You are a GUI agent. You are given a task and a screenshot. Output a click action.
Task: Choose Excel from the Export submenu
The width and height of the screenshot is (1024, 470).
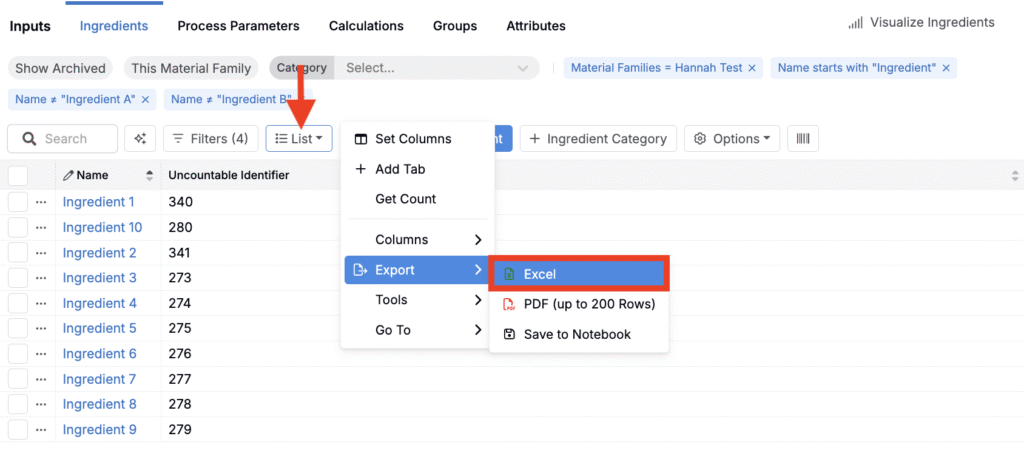tap(577, 274)
